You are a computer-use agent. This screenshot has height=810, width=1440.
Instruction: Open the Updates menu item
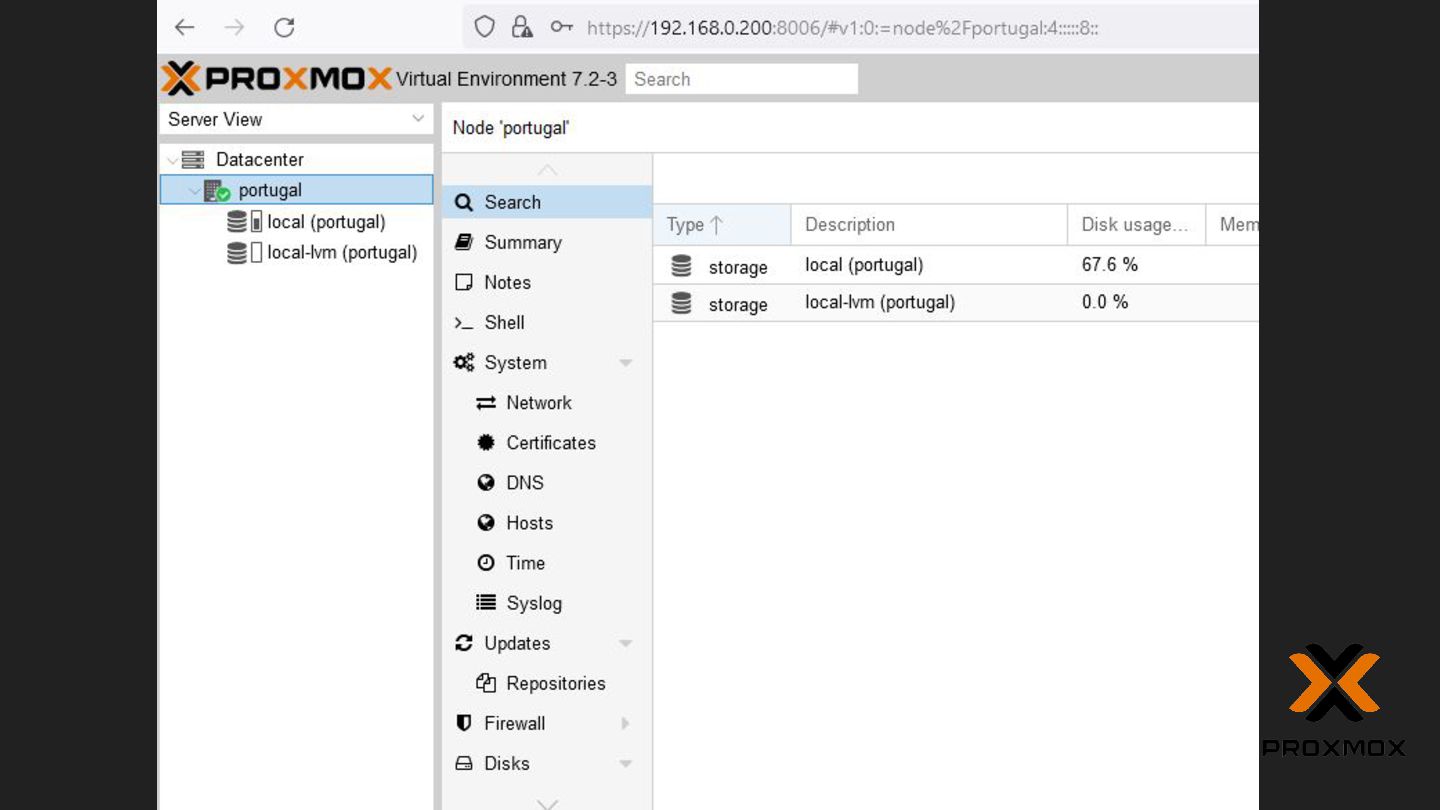[x=547, y=643]
